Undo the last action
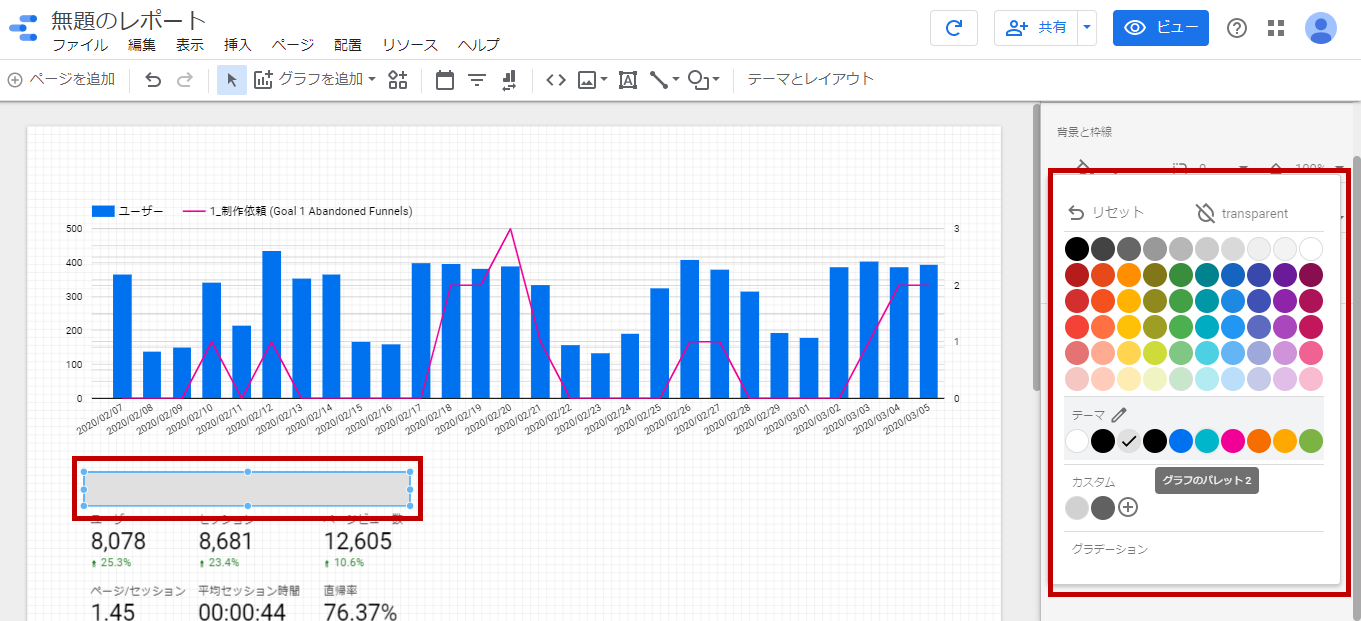This screenshot has width=1361, height=621. (x=153, y=80)
